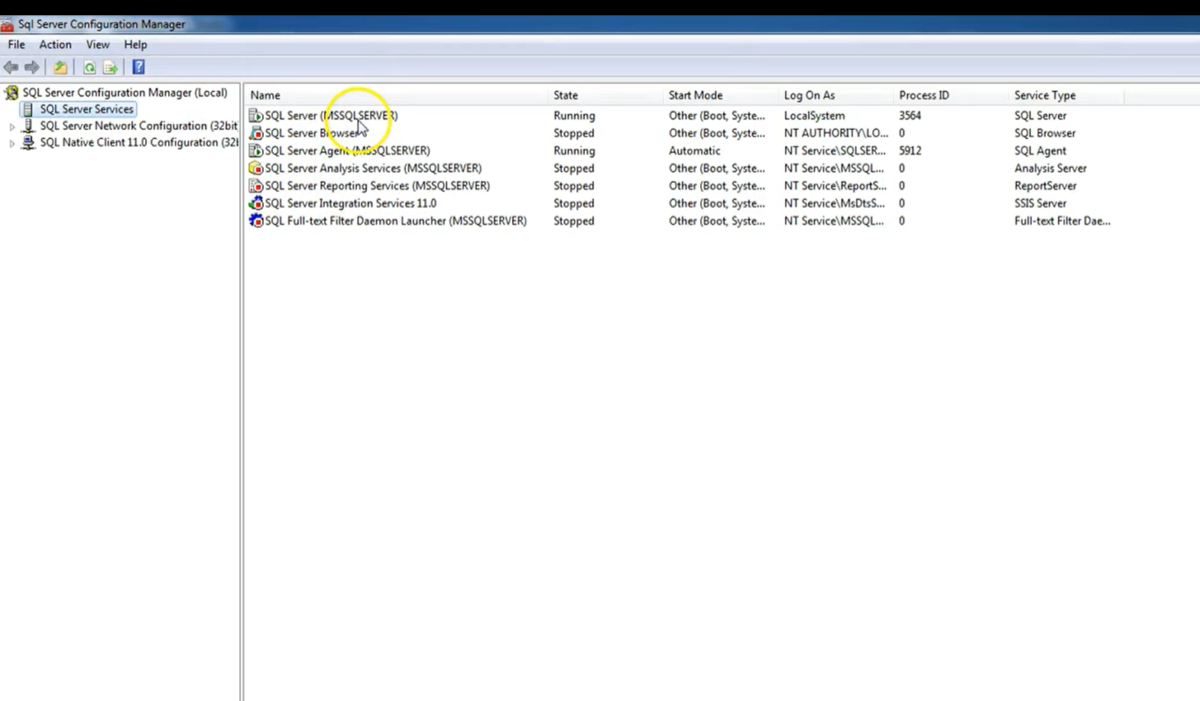
Task: Click the SQL Full-text Filter Daemon Launcher icon
Action: pos(256,221)
